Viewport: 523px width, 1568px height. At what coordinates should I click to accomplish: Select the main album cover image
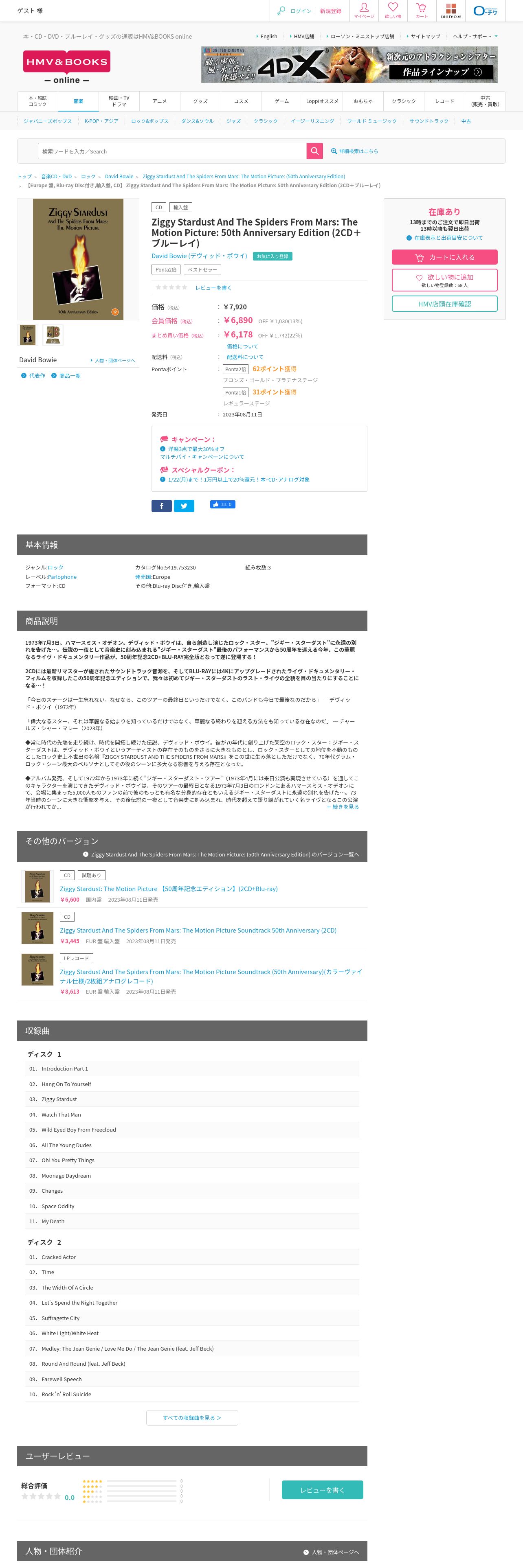pyautogui.click(x=78, y=259)
